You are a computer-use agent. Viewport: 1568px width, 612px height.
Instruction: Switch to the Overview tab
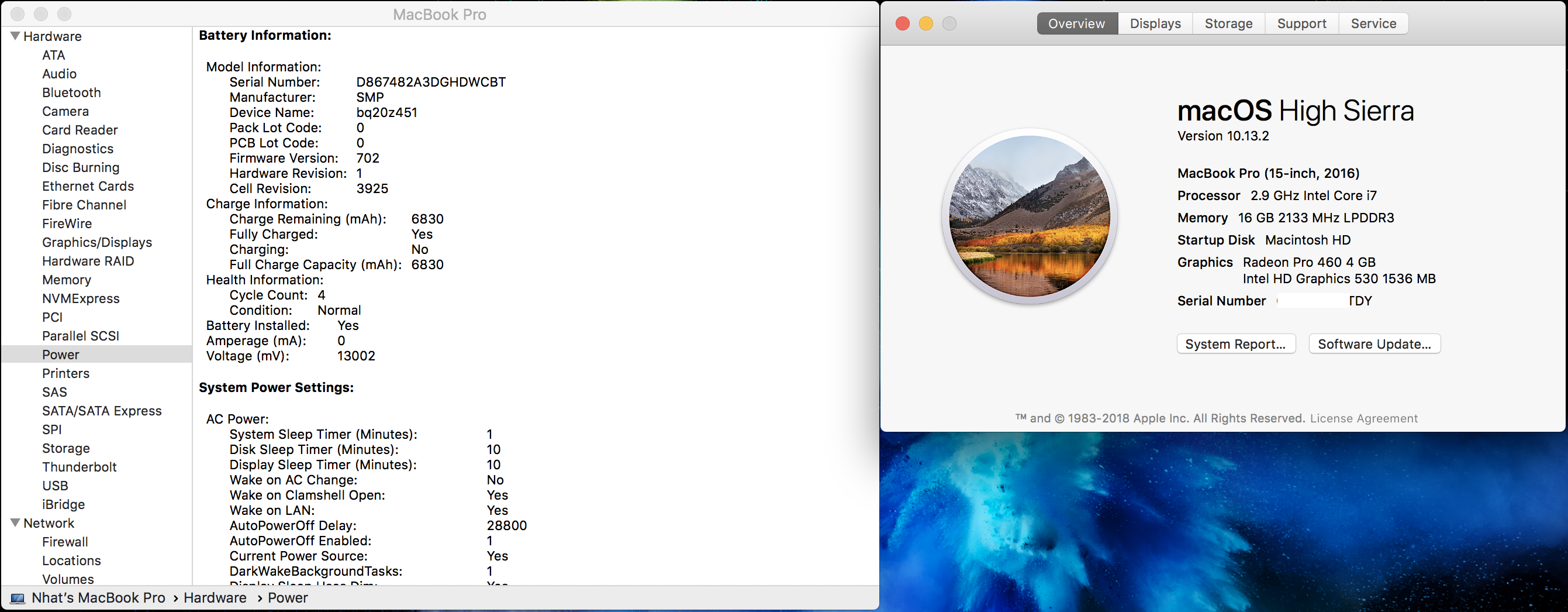[1077, 24]
